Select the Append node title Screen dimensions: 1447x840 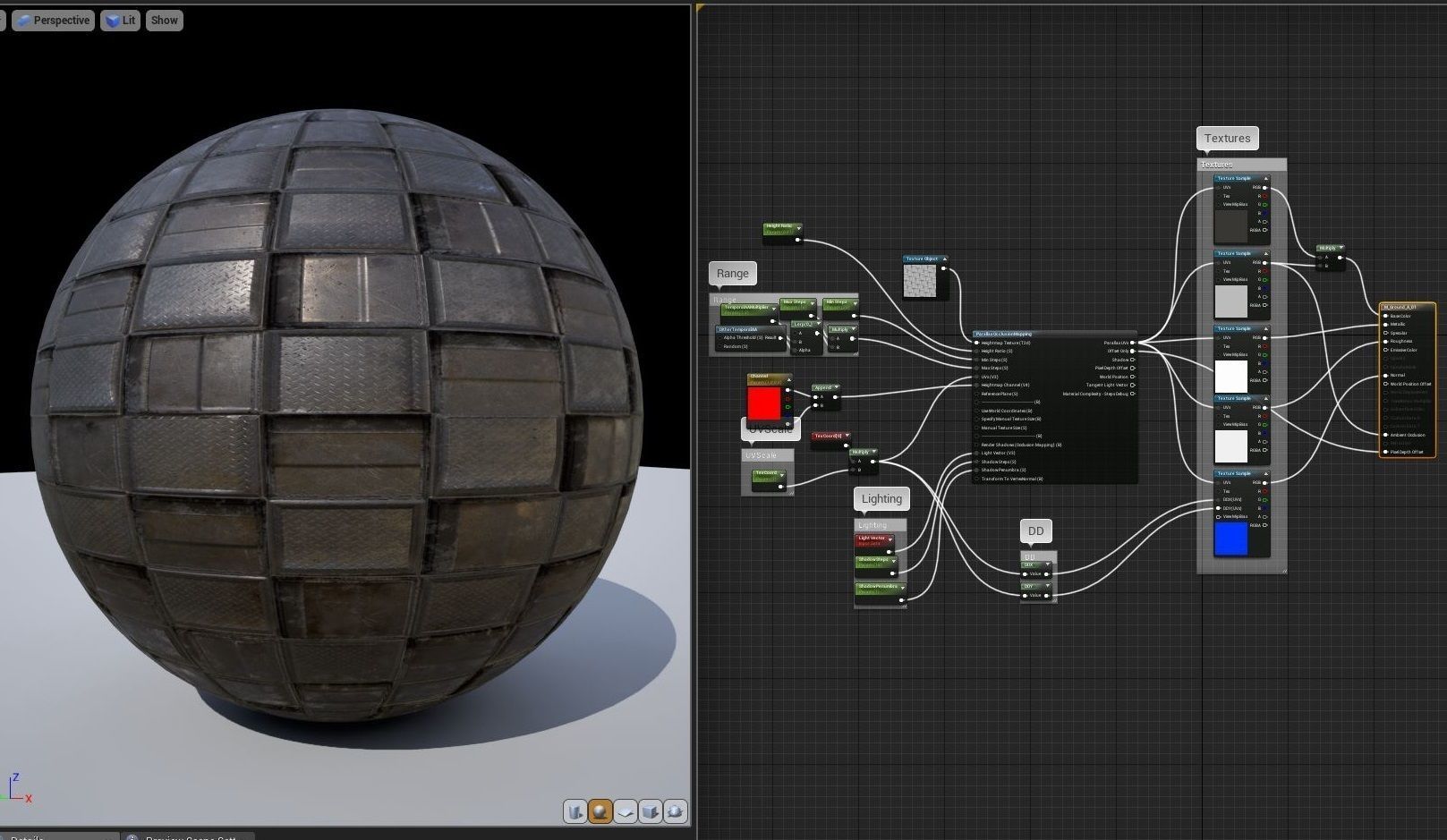pos(823,387)
